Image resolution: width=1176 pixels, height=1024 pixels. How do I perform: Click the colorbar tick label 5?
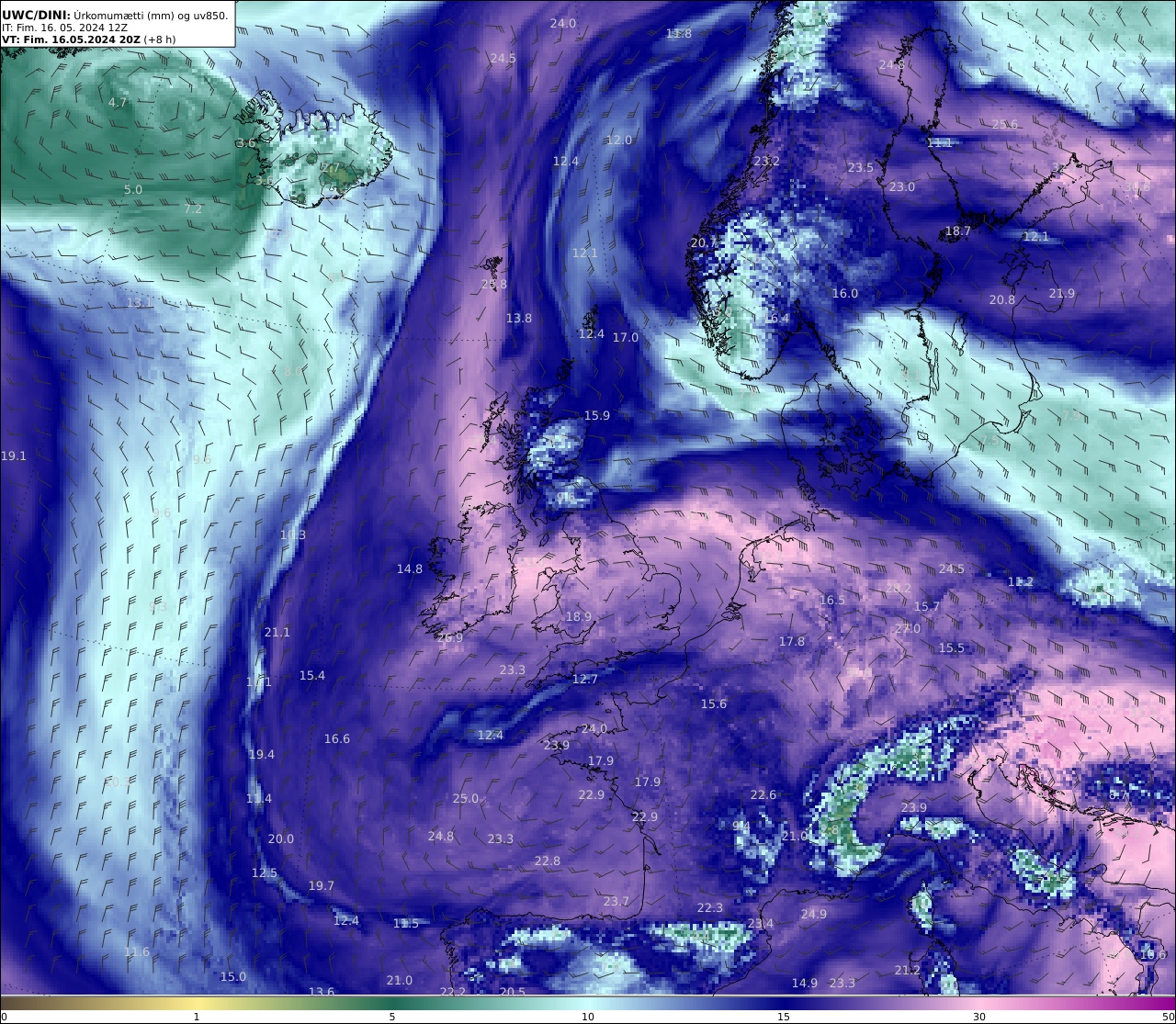coord(392,1017)
